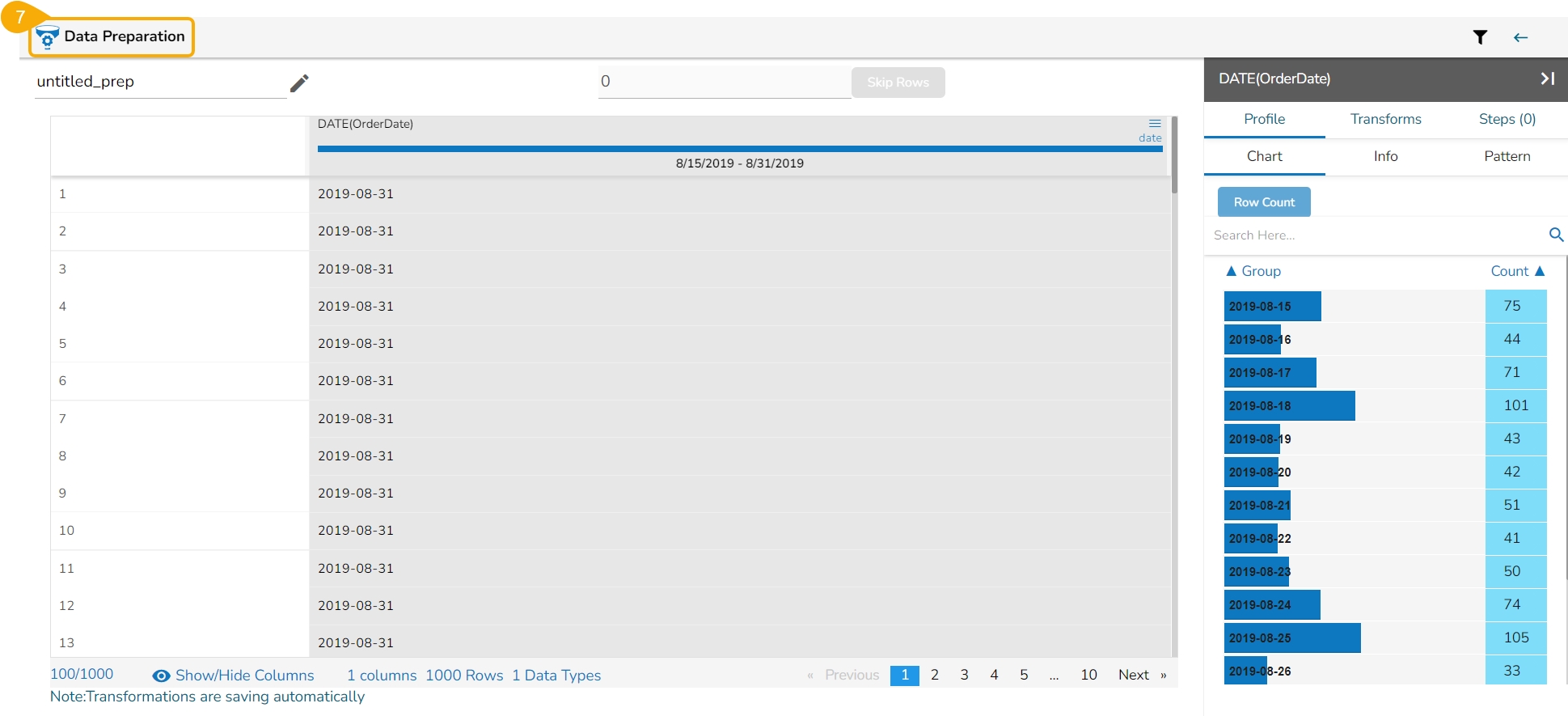Screen dimensions: 1568x716
Task: Click the 2019-08-20 group bar
Action: [x=1252, y=472]
